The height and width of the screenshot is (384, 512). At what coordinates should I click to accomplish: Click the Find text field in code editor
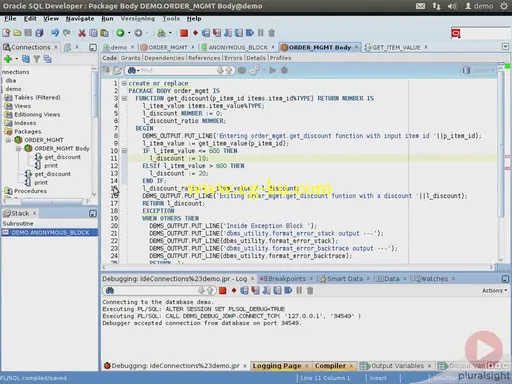point(178,71)
